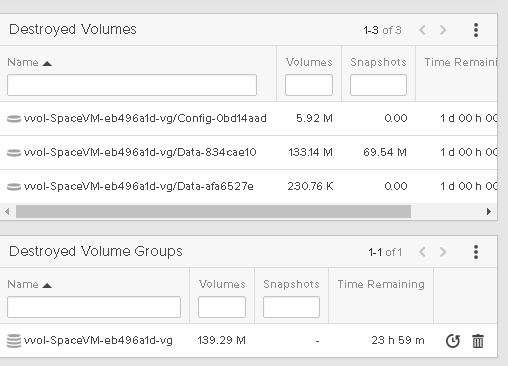Viewport: 508px width, 366px height.
Task: Open destroyed volume group vvol-SpaceVM-eb496a1d-vg
Action: point(98,341)
